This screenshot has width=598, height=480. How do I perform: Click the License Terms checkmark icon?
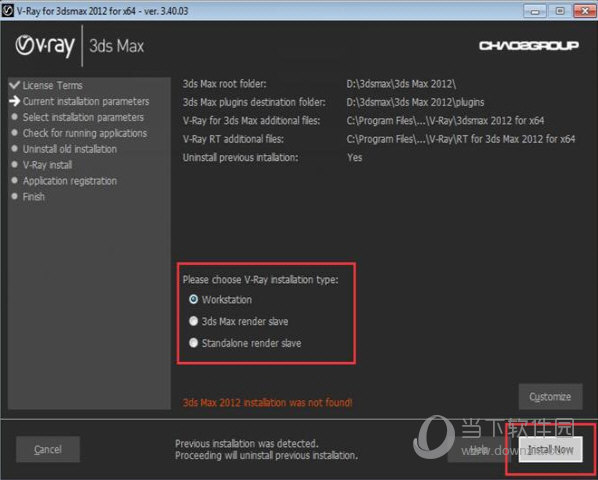(x=14, y=85)
